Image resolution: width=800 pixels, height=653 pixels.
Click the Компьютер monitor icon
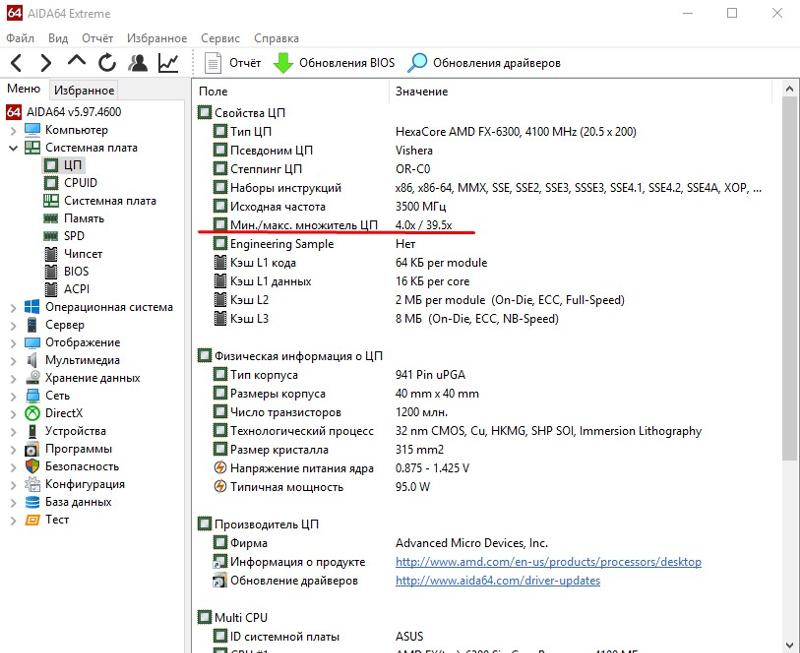[x=32, y=130]
